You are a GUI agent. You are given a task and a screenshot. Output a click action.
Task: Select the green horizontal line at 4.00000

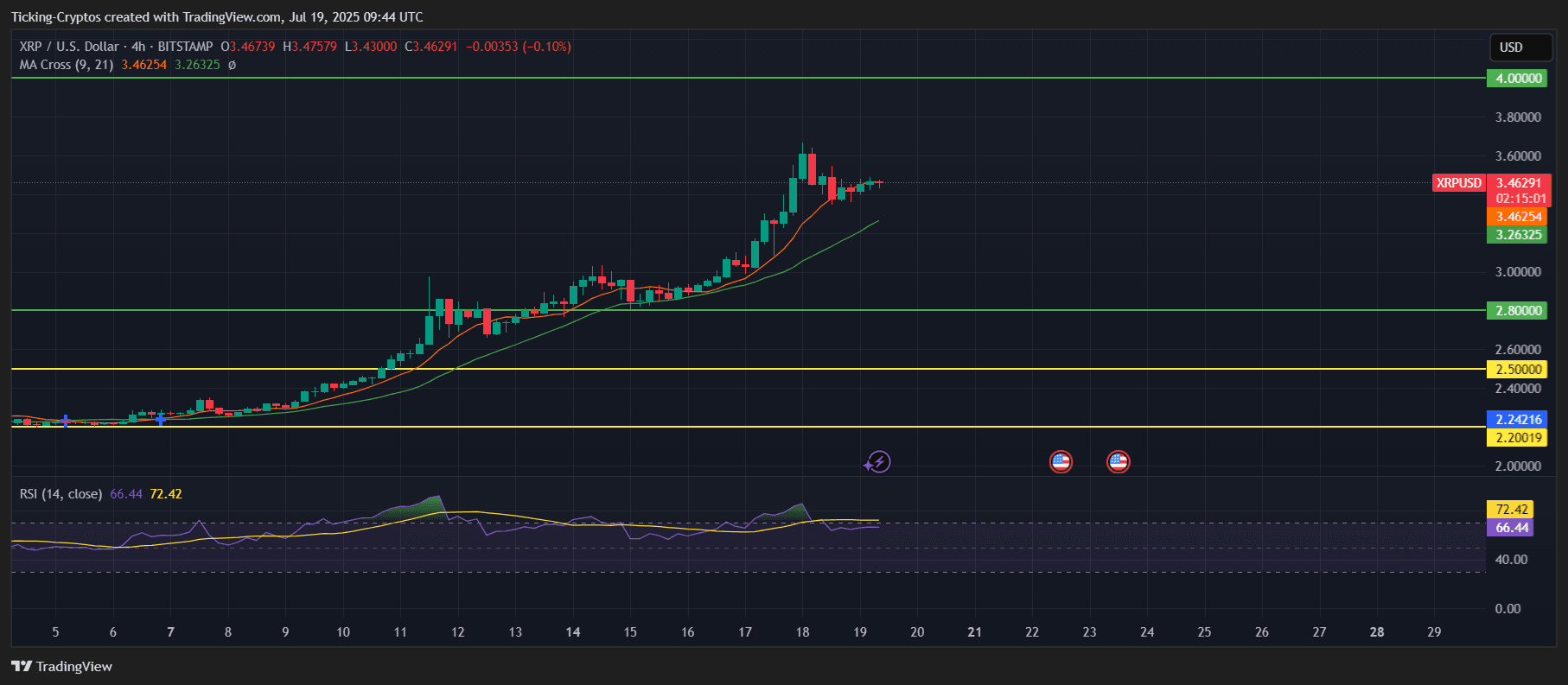(749, 78)
